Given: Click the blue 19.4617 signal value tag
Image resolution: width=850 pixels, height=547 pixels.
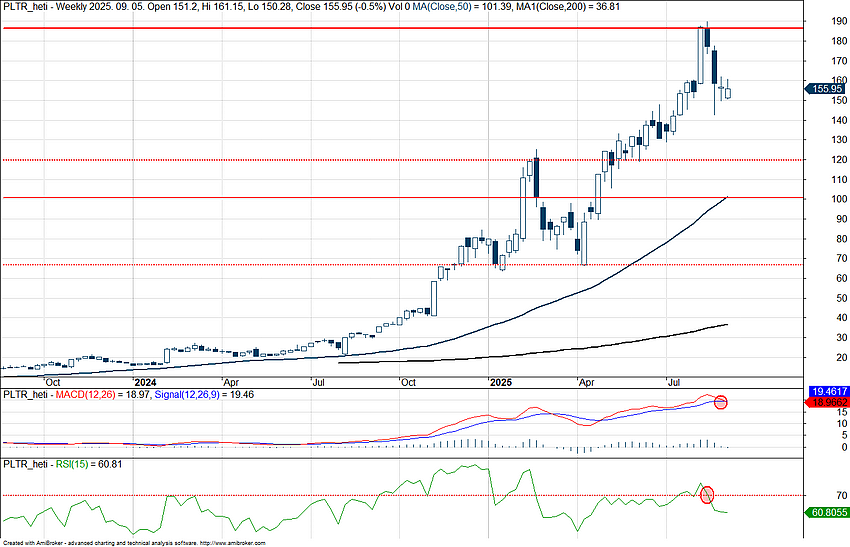Looking at the screenshot, I should 828,391.
